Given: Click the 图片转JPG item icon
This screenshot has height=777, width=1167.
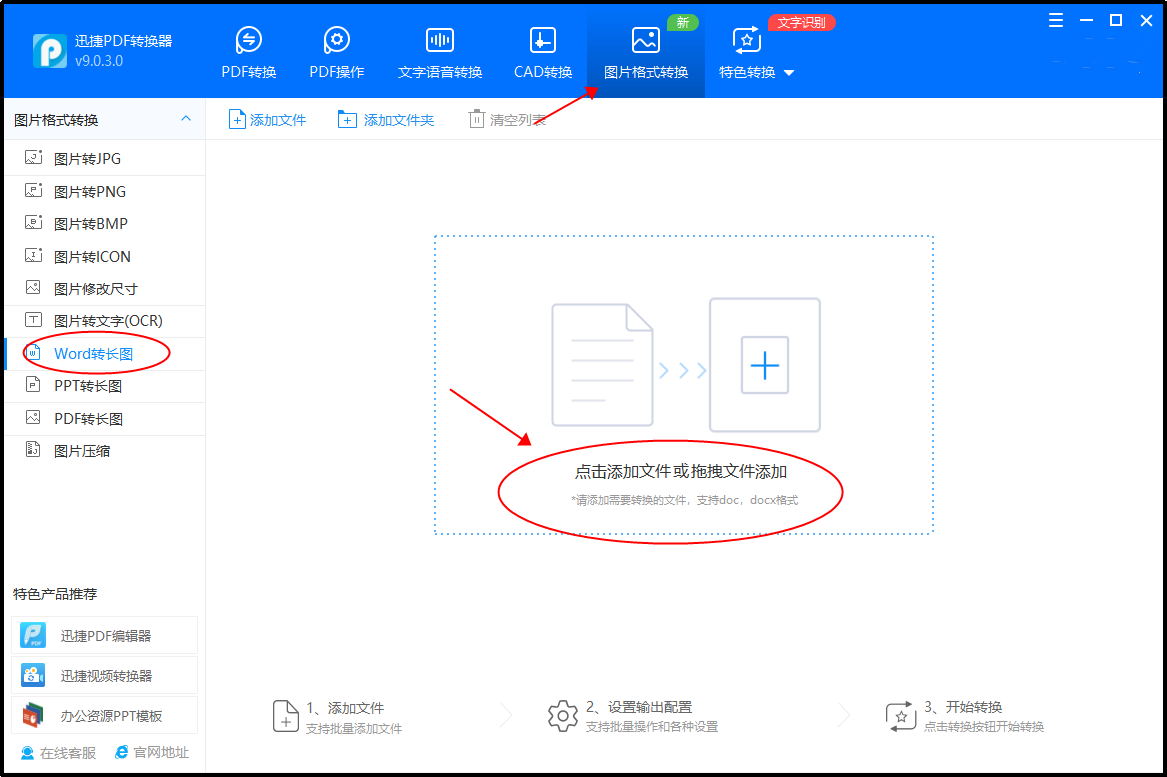Looking at the screenshot, I should 33,157.
